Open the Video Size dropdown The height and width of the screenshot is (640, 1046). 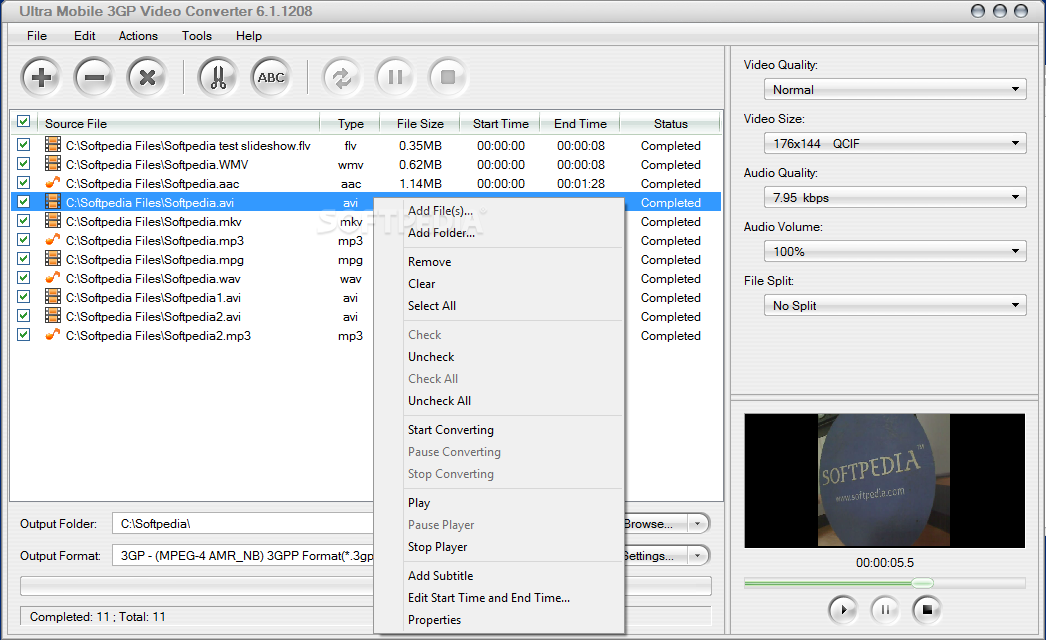(895, 143)
